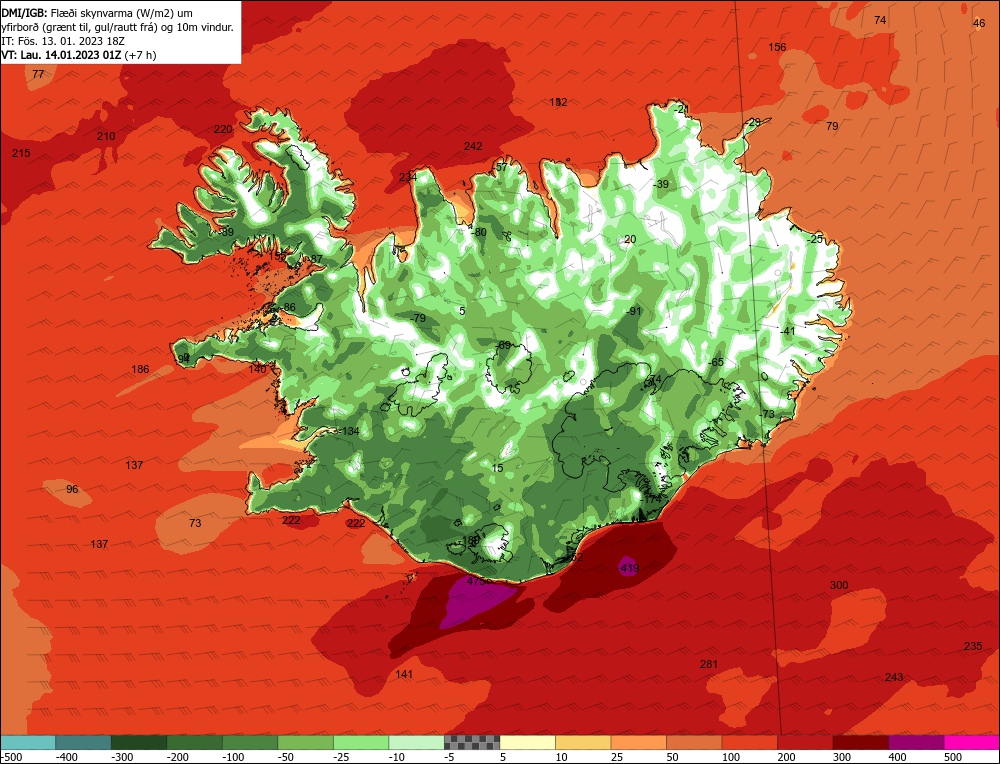This screenshot has width=1000, height=764.
Task: Pick the -50 to -25 green legend swatch
Action: pyautogui.click(x=305, y=742)
